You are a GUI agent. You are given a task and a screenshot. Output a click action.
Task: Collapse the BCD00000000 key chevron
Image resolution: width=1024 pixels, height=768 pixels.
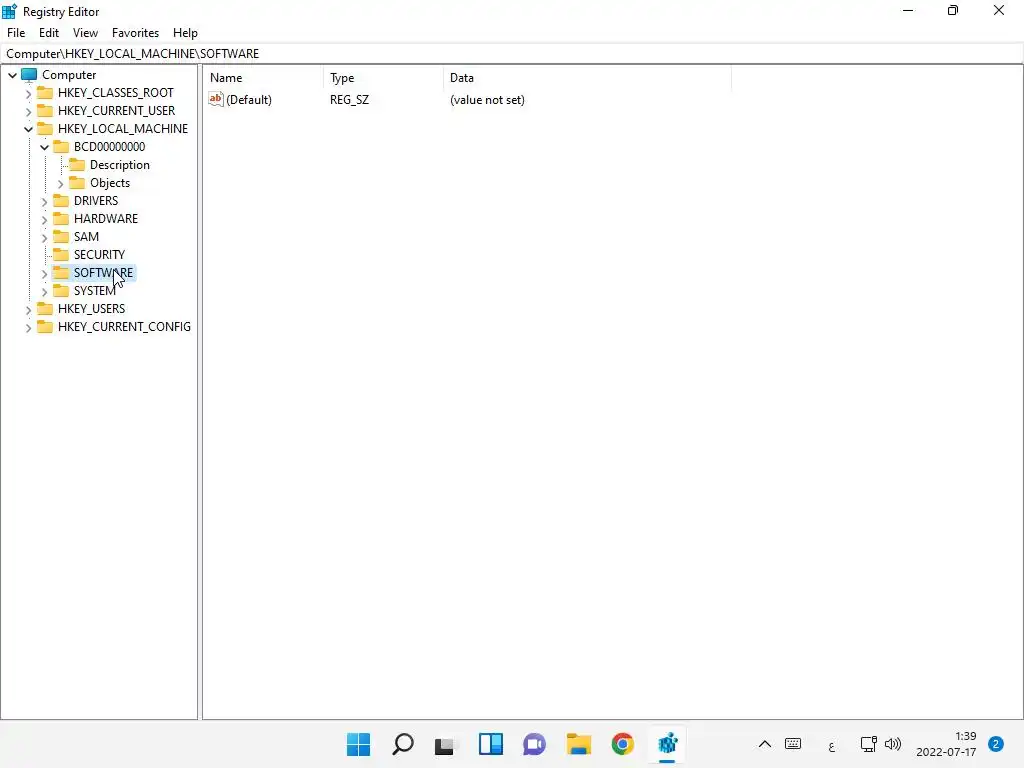click(x=44, y=148)
